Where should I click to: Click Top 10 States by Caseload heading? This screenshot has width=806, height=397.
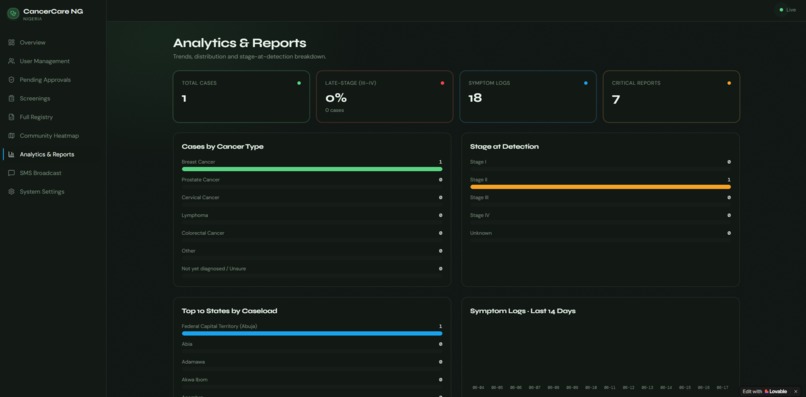pos(229,311)
